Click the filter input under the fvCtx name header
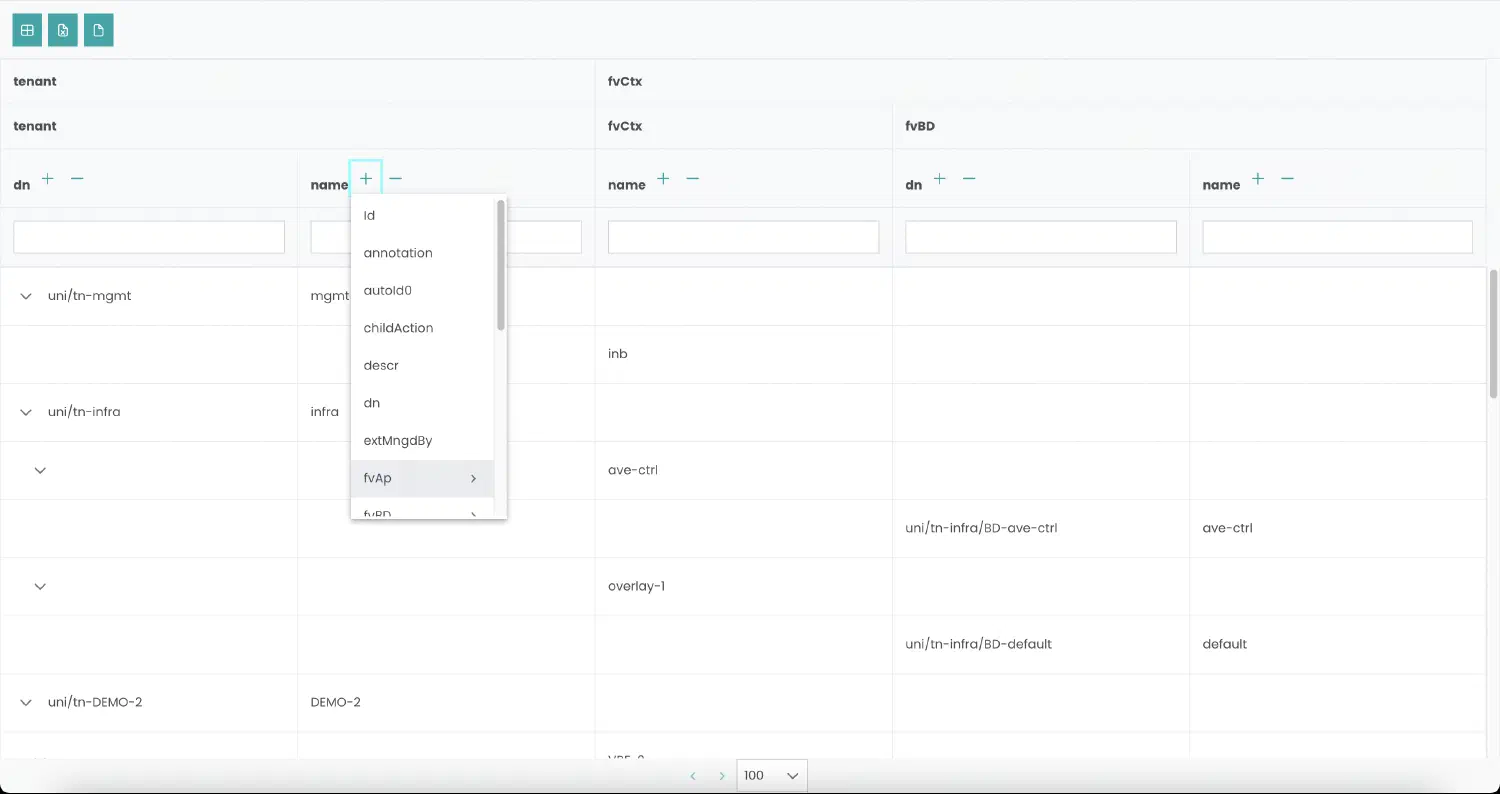 pos(743,237)
